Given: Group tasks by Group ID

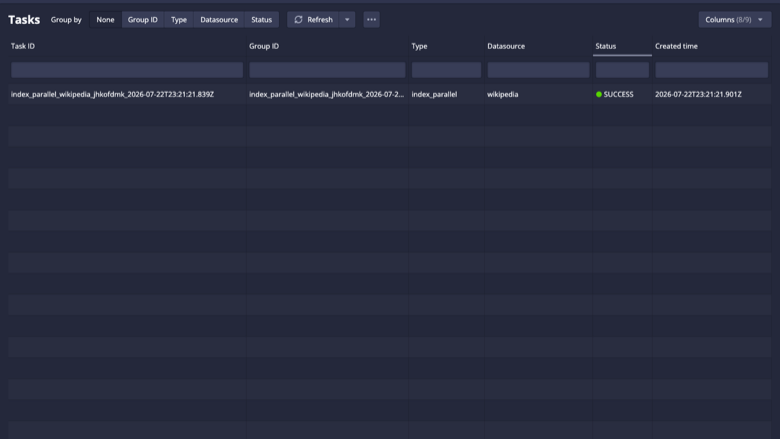Looking at the screenshot, I should tap(143, 19).
